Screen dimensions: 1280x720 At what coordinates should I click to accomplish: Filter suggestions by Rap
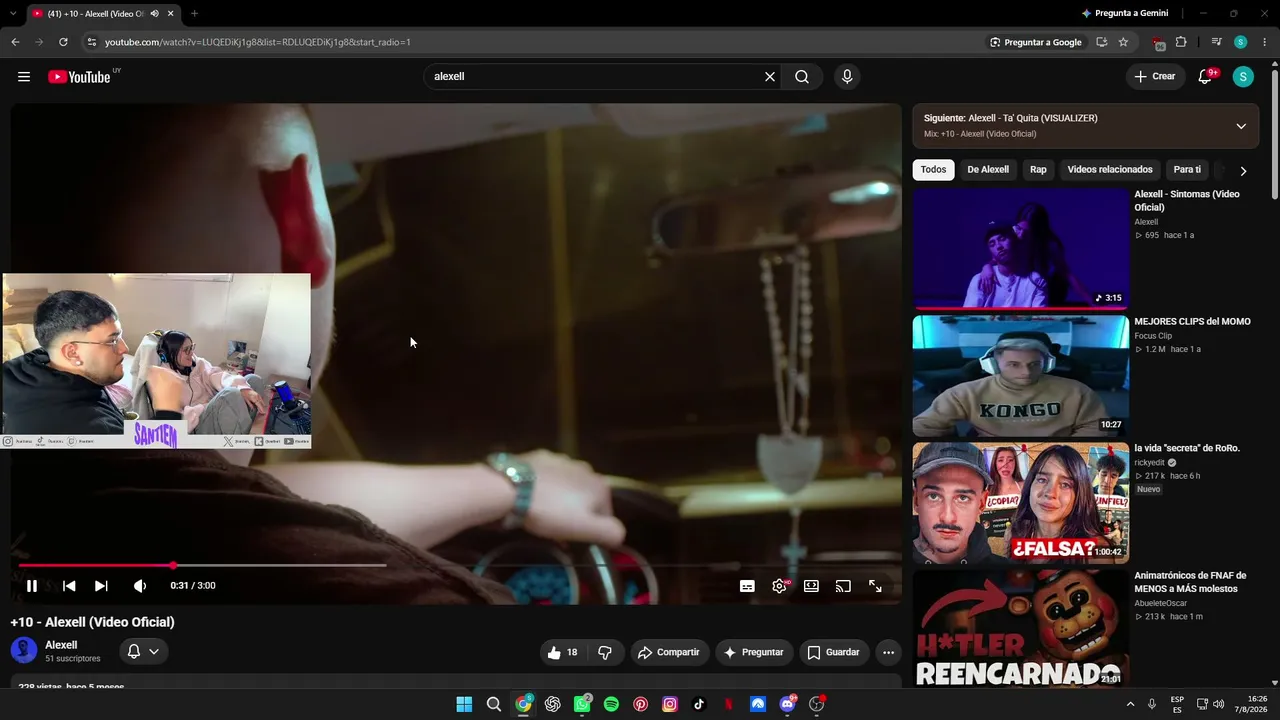(x=1038, y=170)
